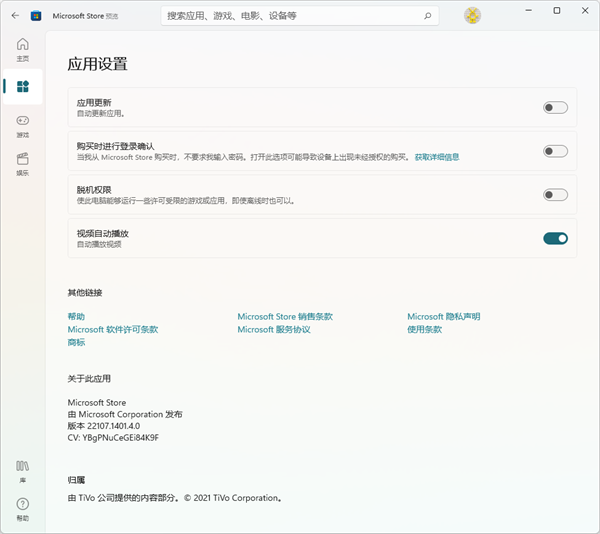The image size is (600, 534).
Task: Click the 使用条款 link
Action: (x=424, y=329)
